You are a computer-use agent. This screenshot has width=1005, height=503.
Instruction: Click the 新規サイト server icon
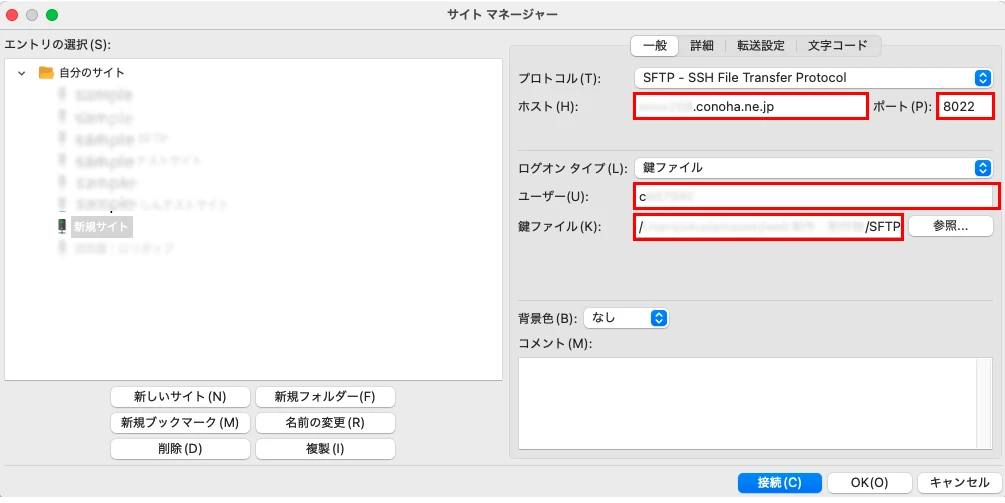pyautogui.click(x=62, y=227)
